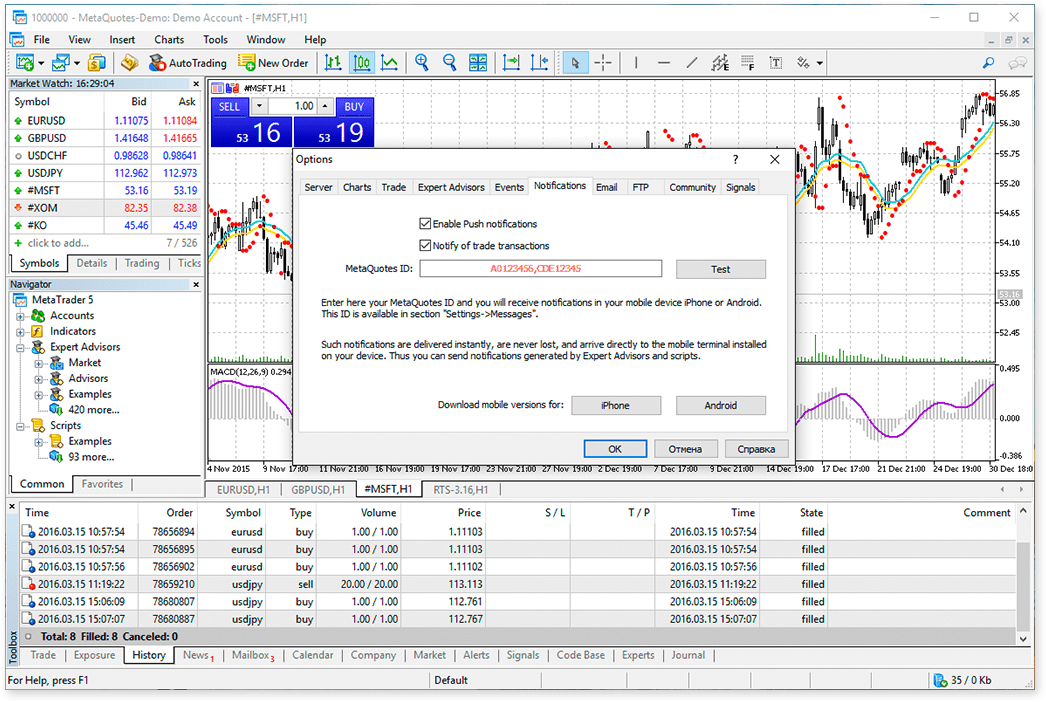This screenshot has width=1046, height=702.
Task: Collapse the Scripts tree node
Action: [x=21, y=426]
